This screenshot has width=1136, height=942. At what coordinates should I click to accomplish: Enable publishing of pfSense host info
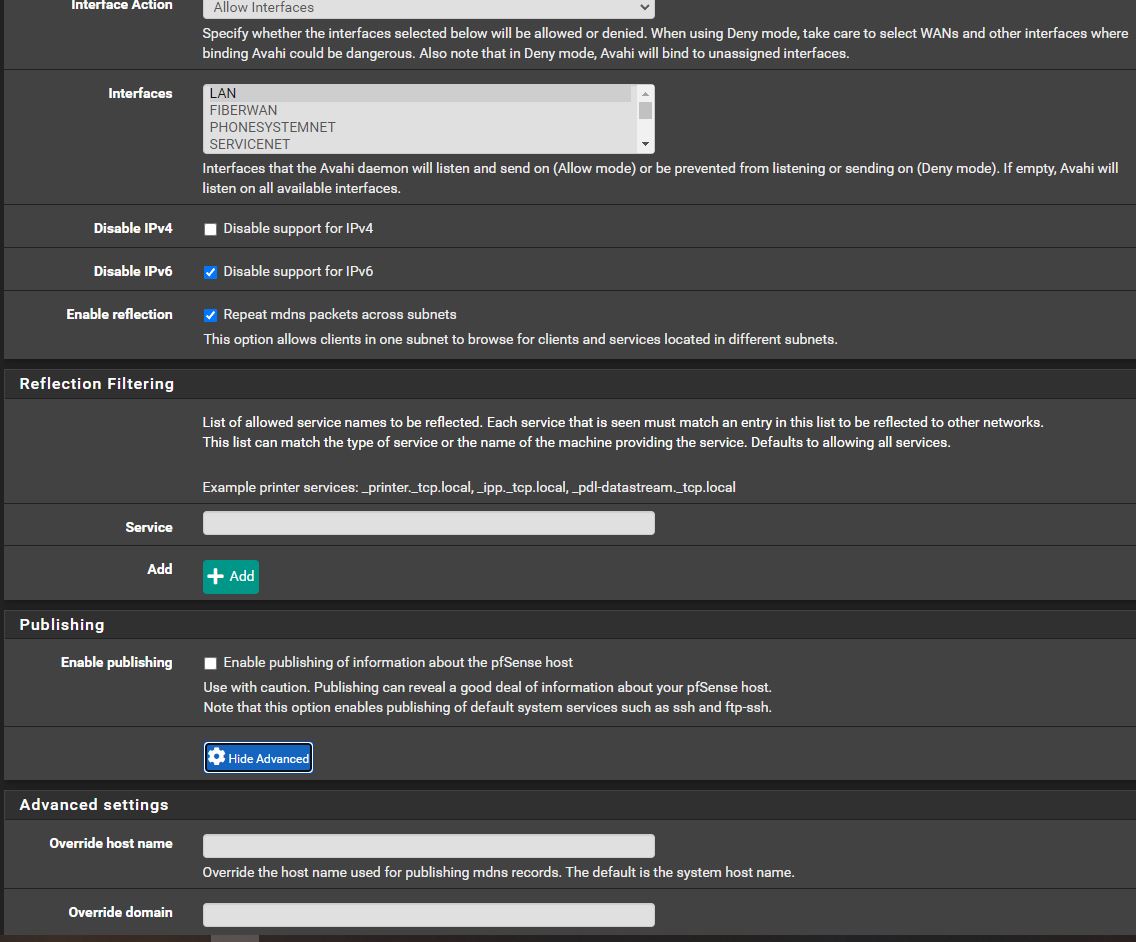(210, 663)
